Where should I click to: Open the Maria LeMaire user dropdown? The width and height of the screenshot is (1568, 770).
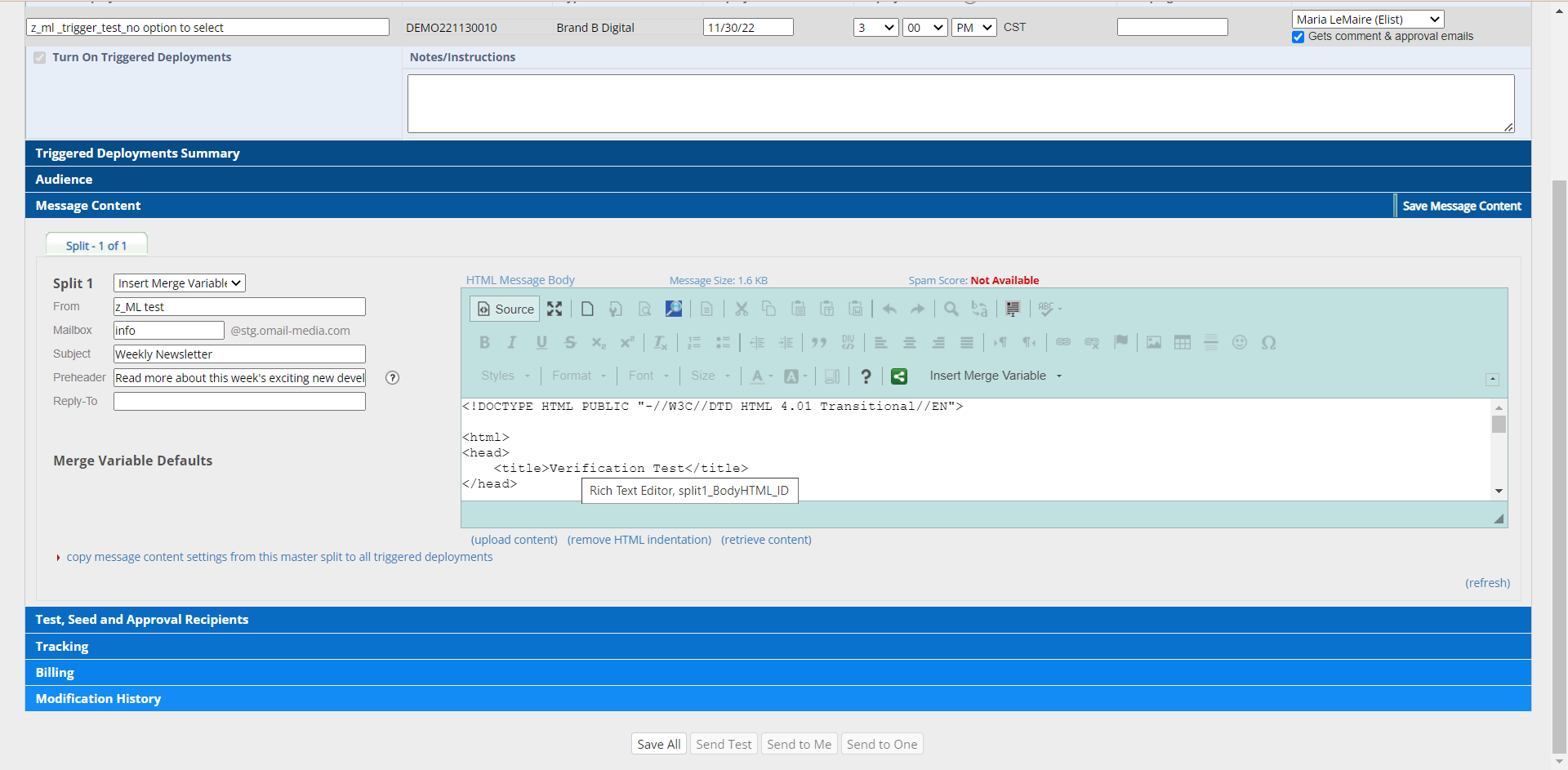(x=1367, y=20)
